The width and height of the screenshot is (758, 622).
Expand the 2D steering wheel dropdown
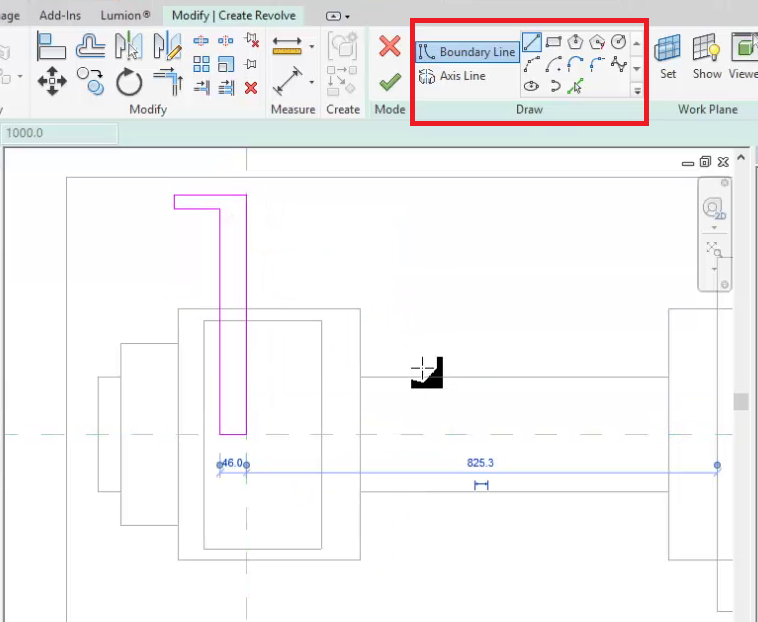point(714,228)
